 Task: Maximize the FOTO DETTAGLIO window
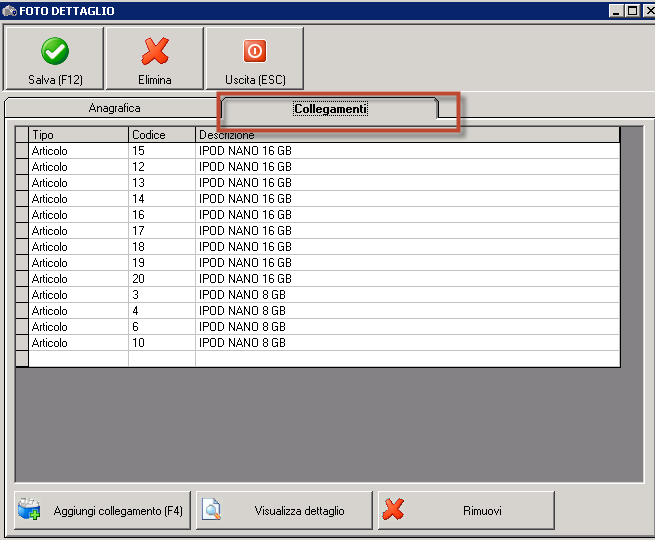pos(632,11)
